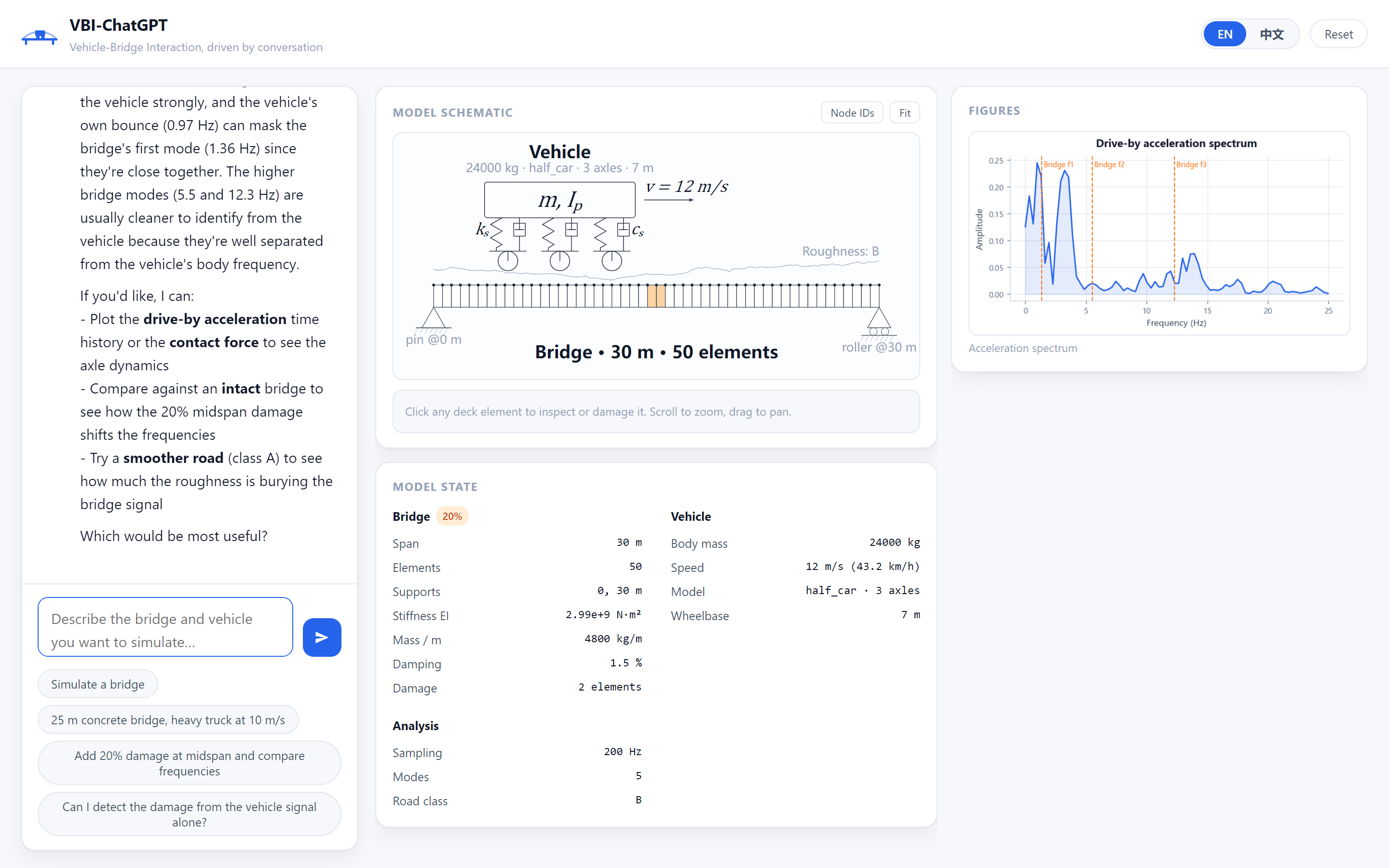Click the blue send arrow button
The image size is (1389, 868).
pyautogui.click(x=321, y=637)
